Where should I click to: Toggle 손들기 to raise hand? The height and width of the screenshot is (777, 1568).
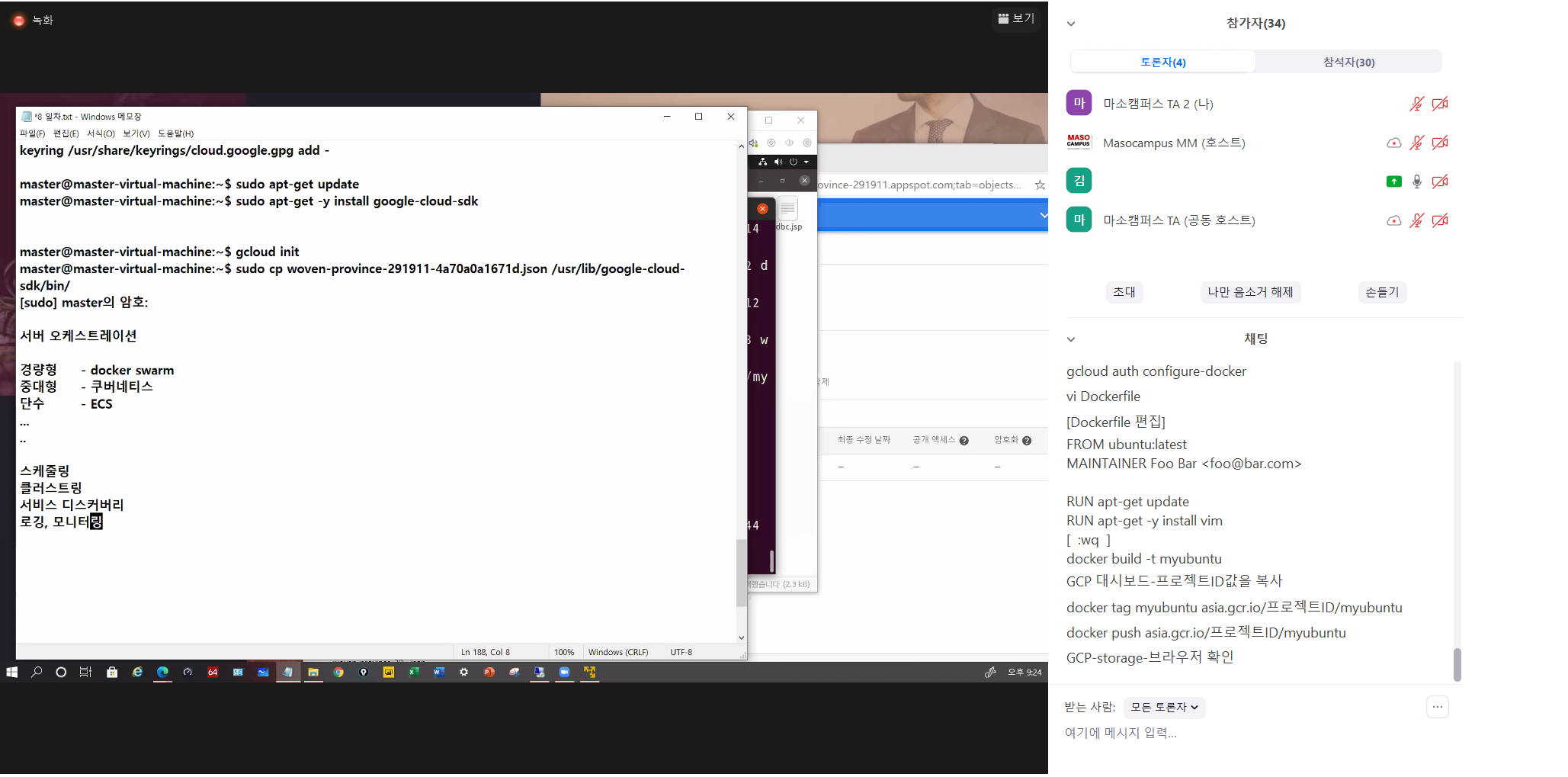click(x=1381, y=292)
